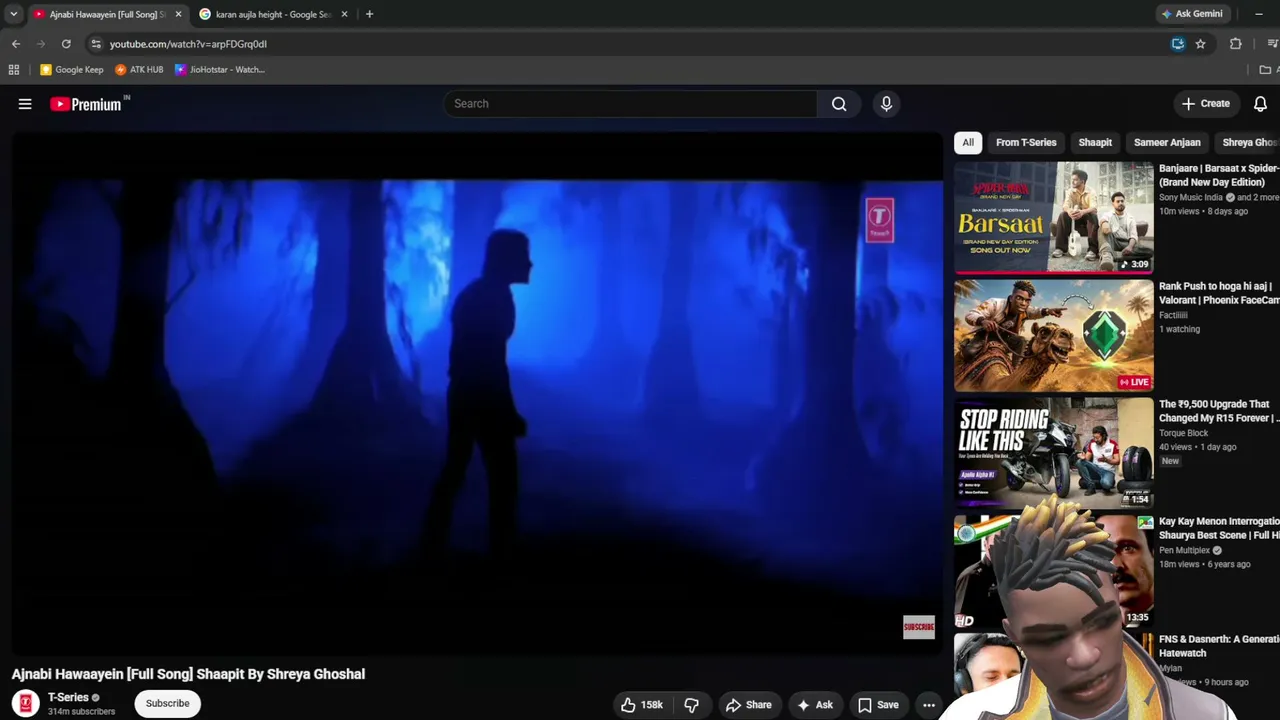Open The ₹9,500 Upgrade video title

(x=1219, y=411)
